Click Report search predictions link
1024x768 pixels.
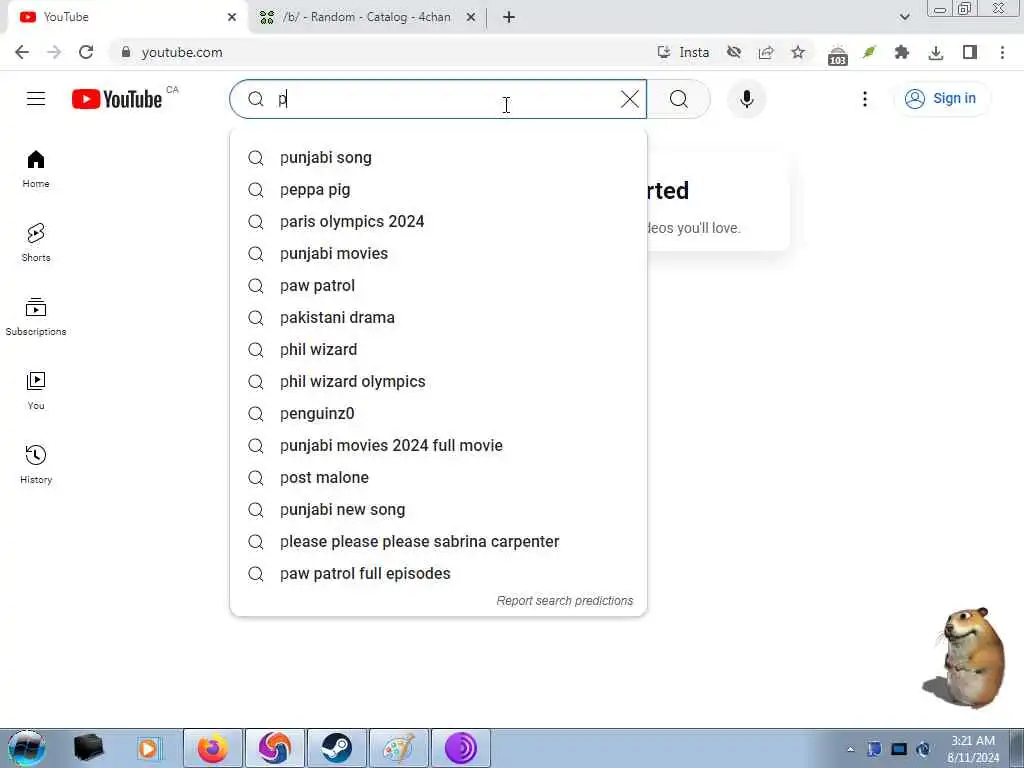(x=564, y=601)
